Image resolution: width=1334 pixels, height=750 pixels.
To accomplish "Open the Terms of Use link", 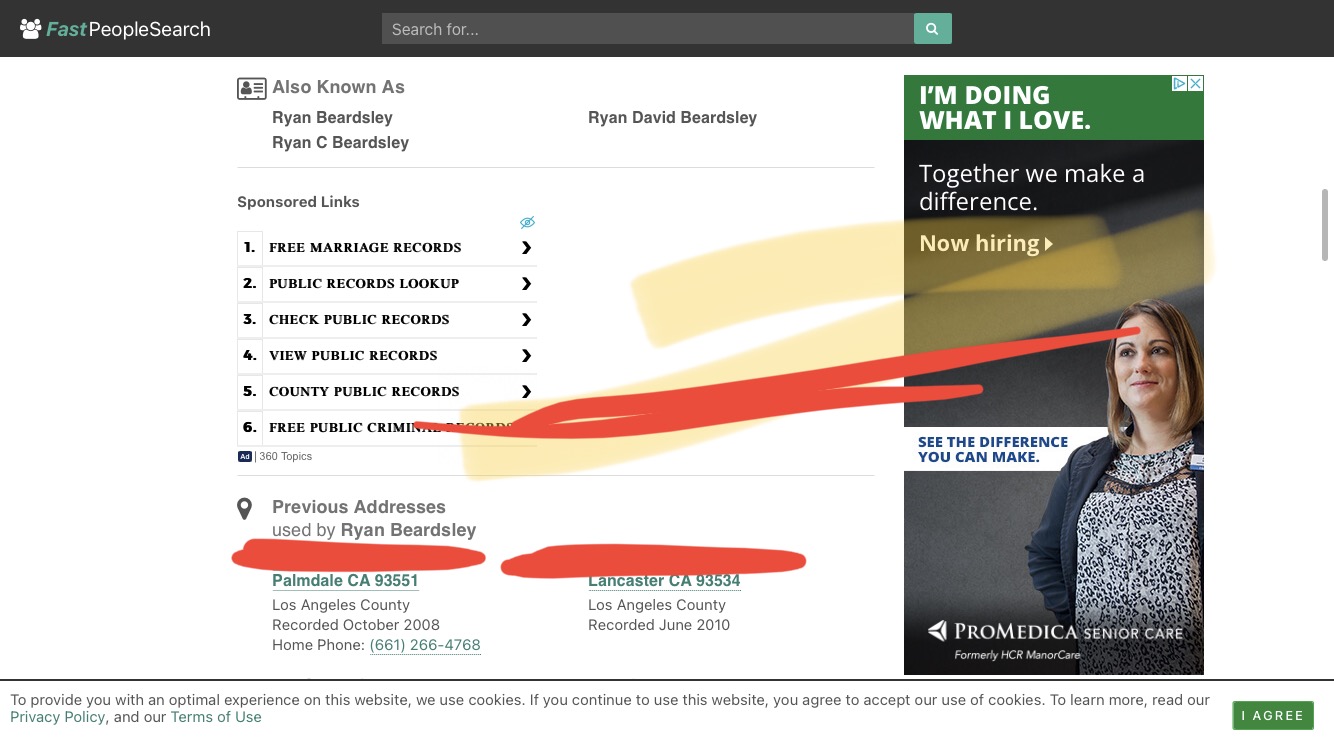I will pos(216,717).
